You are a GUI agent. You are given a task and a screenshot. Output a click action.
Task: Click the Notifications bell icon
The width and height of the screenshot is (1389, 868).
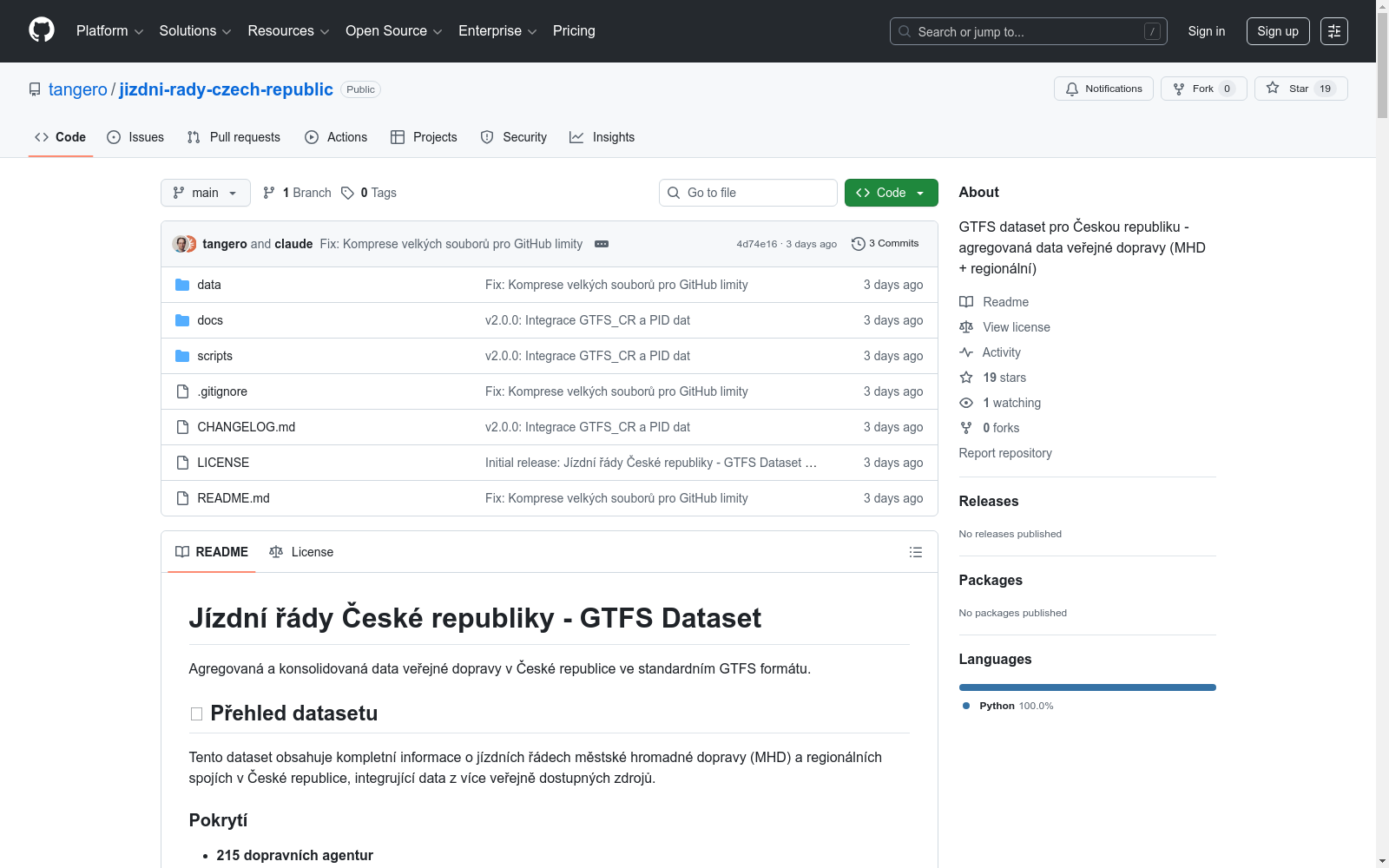1072,89
